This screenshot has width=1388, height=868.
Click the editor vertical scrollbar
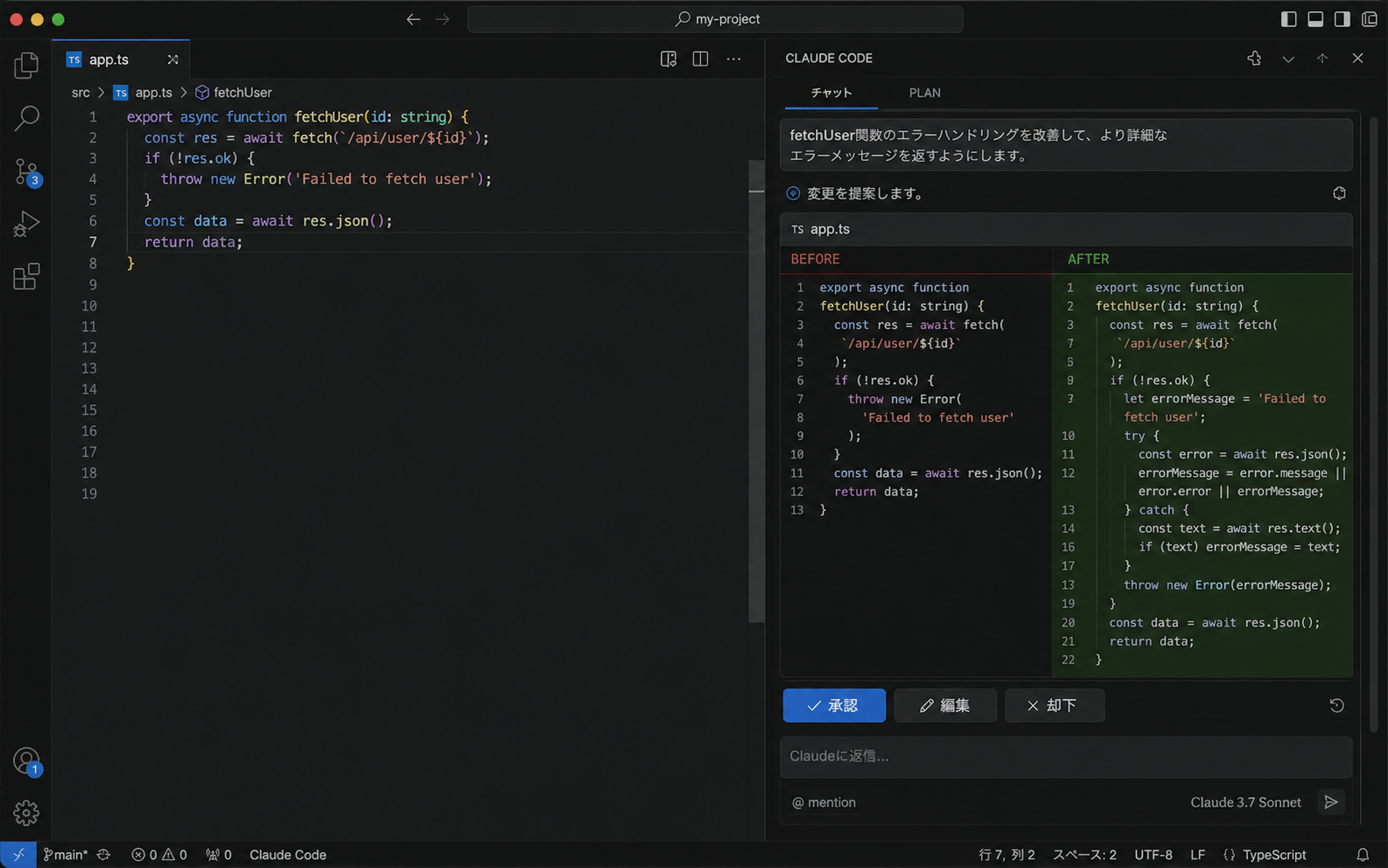[x=757, y=392]
